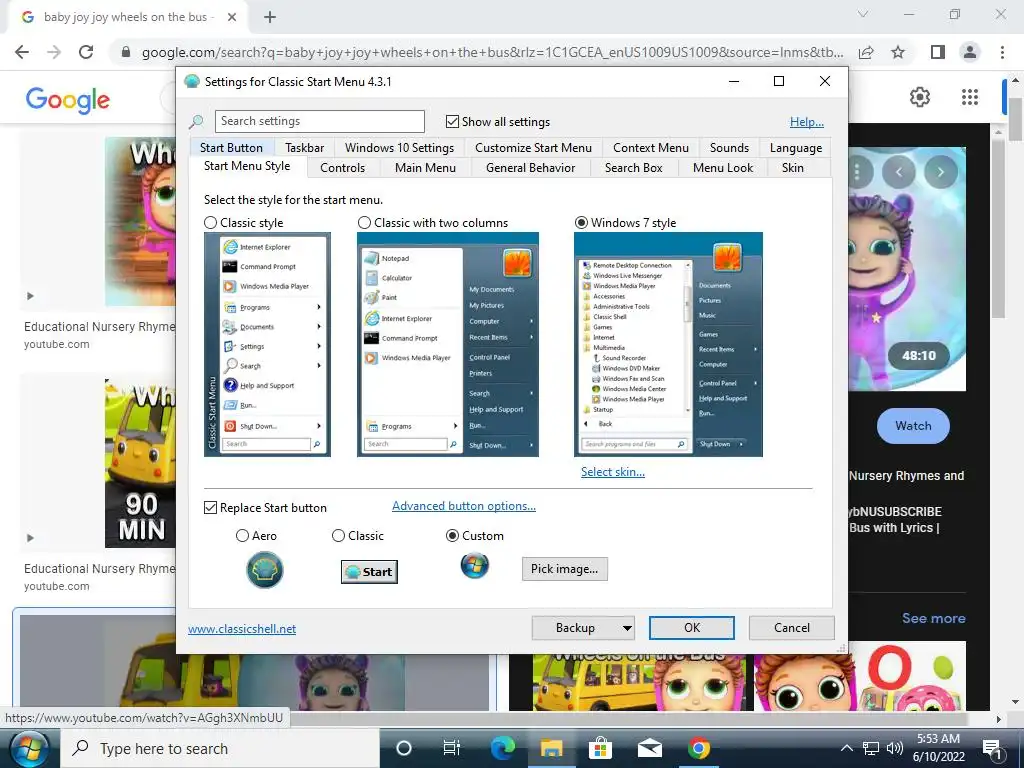Image resolution: width=1024 pixels, height=768 pixels.
Task: Click Chrome's address bar URL
Action: pos(492,52)
